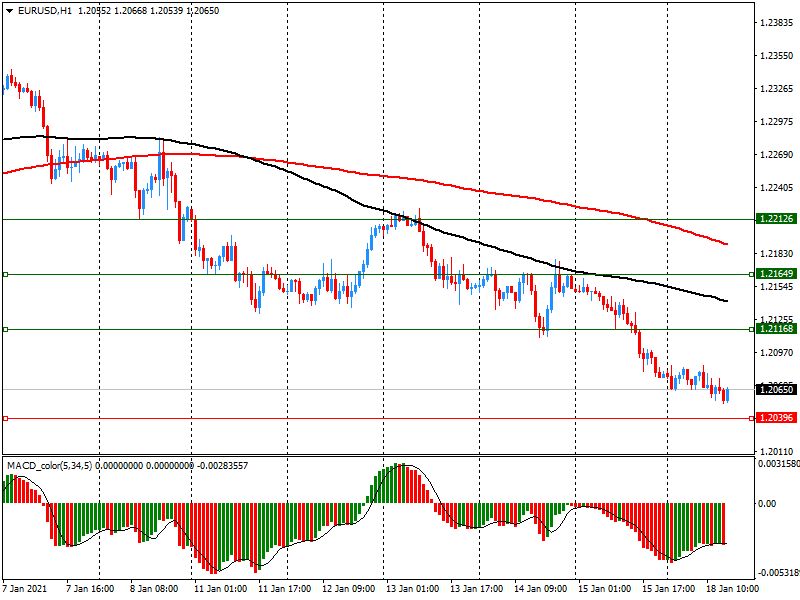Viewport: 800px width, 600px height.
Task: Click the red 1.20396 price tag
Action: pos(776,418)
